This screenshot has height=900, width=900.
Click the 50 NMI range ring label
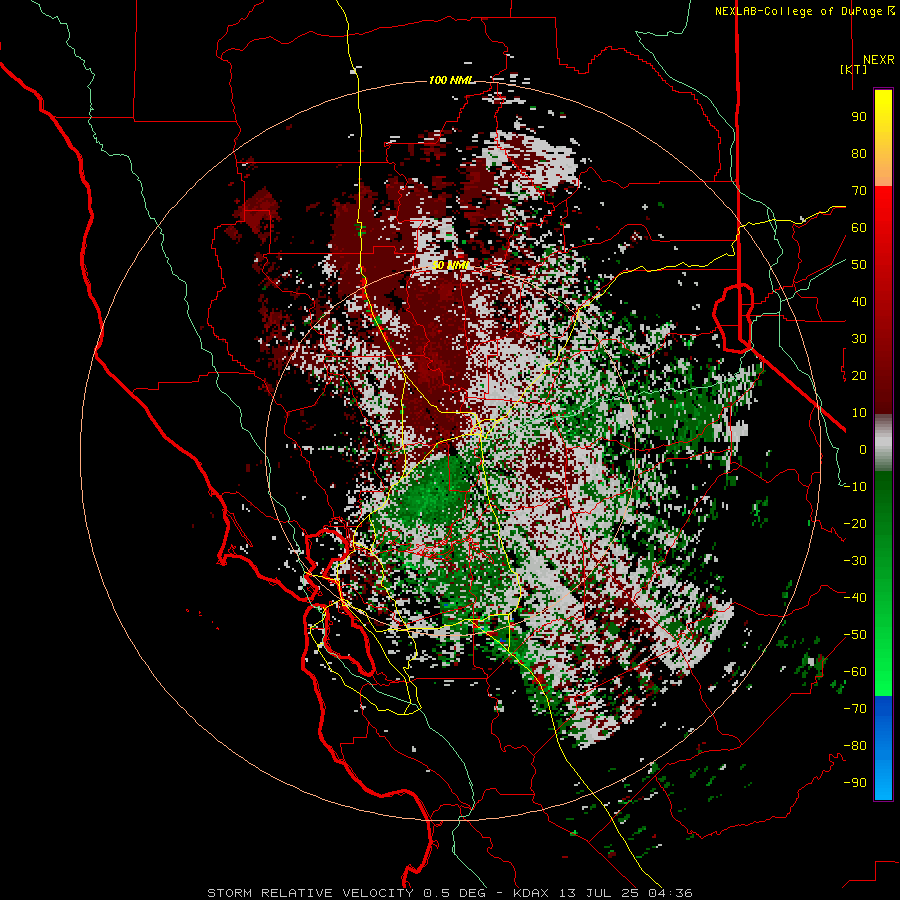pos(451,265)
